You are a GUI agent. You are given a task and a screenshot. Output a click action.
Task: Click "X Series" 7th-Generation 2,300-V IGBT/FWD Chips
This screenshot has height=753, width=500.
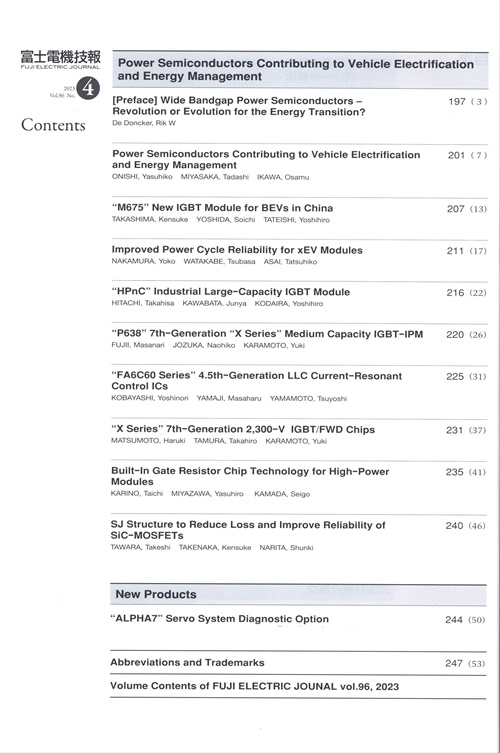243,429
